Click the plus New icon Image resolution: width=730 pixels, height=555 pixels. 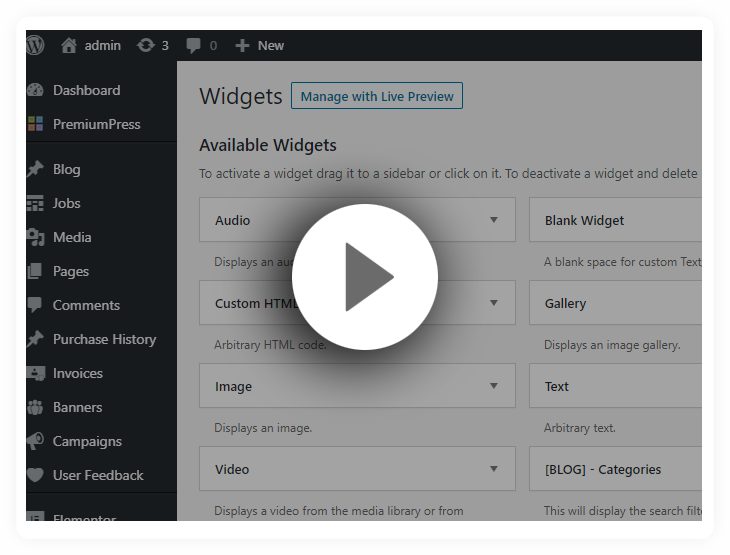tap(242, 45)
